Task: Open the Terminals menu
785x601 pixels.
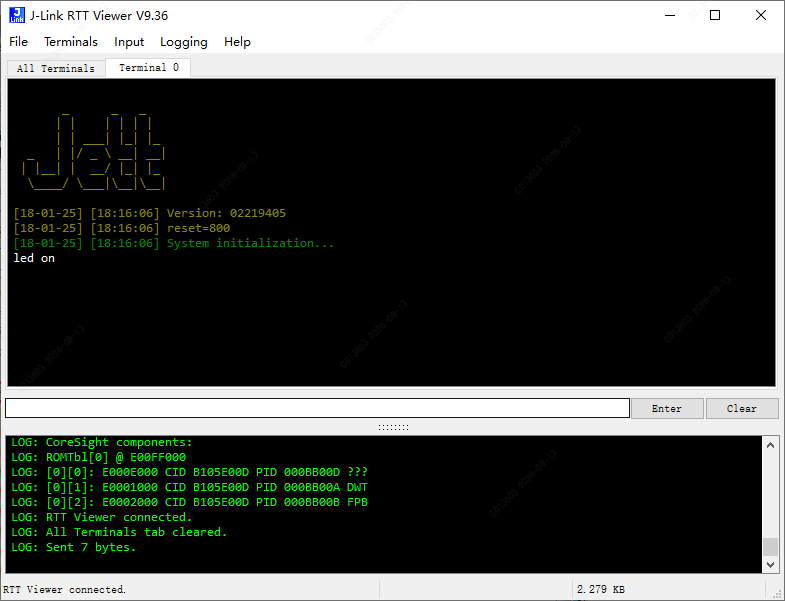Action: [x=71, y=42]
